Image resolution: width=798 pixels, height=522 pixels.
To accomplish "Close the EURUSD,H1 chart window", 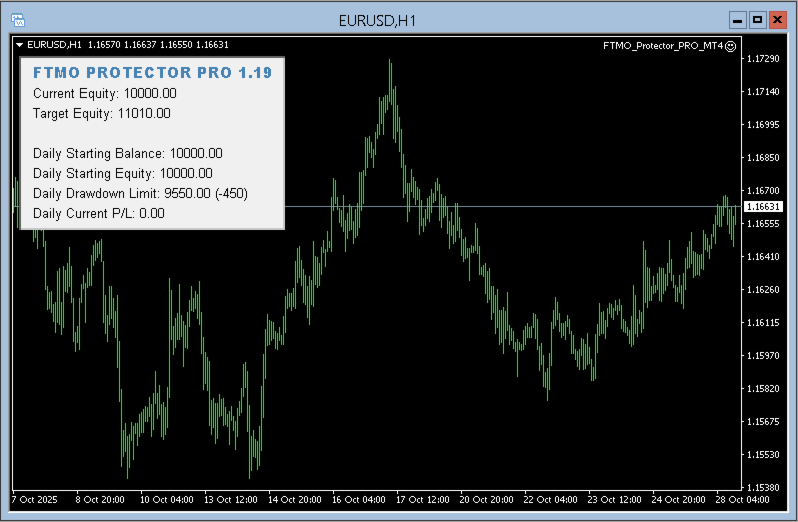I will click(778, 20).
